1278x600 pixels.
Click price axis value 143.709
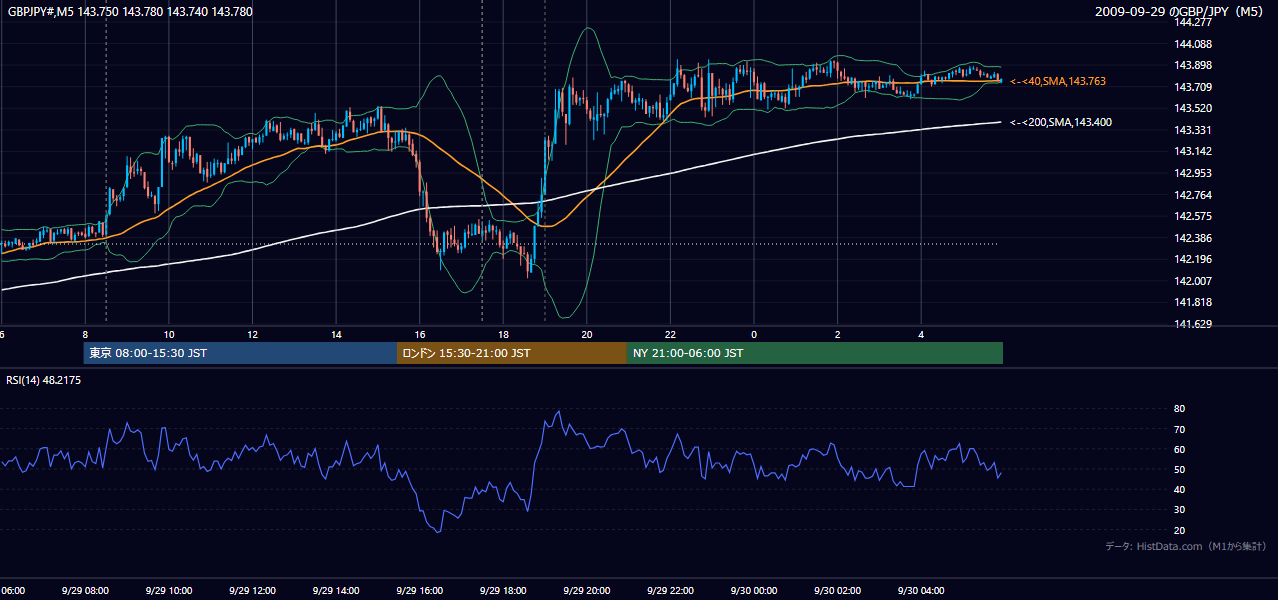coord(1192,87)
